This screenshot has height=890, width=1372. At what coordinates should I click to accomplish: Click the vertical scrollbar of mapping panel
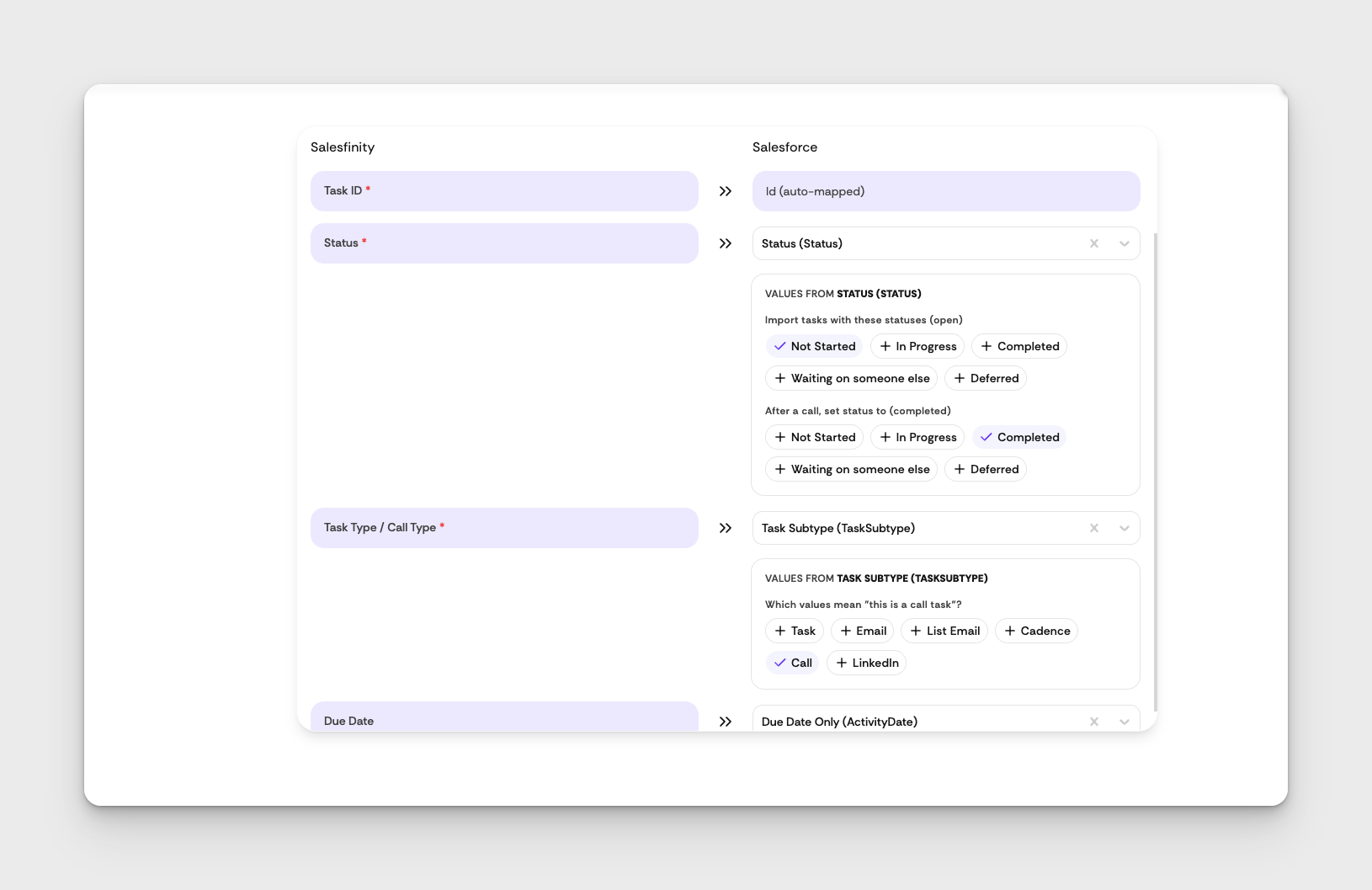point(1155,472)
